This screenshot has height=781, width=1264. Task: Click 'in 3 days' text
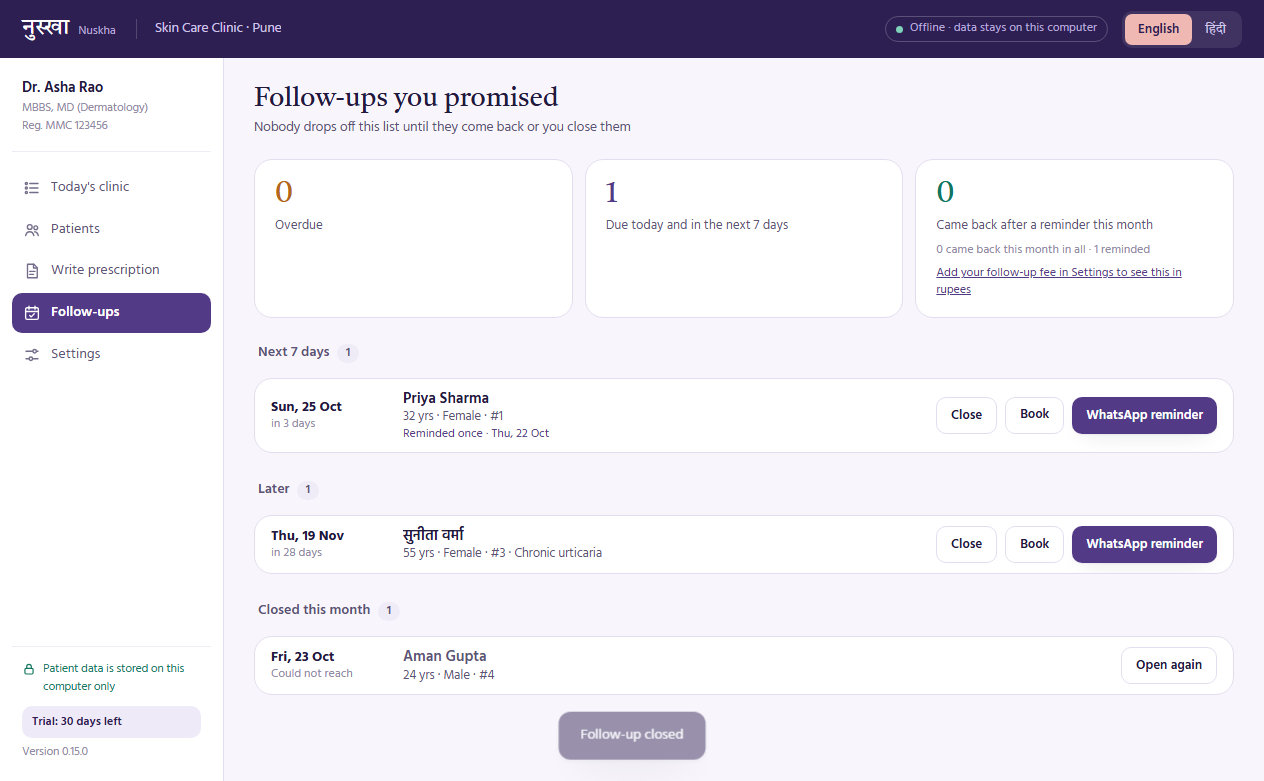coord(293,424)
